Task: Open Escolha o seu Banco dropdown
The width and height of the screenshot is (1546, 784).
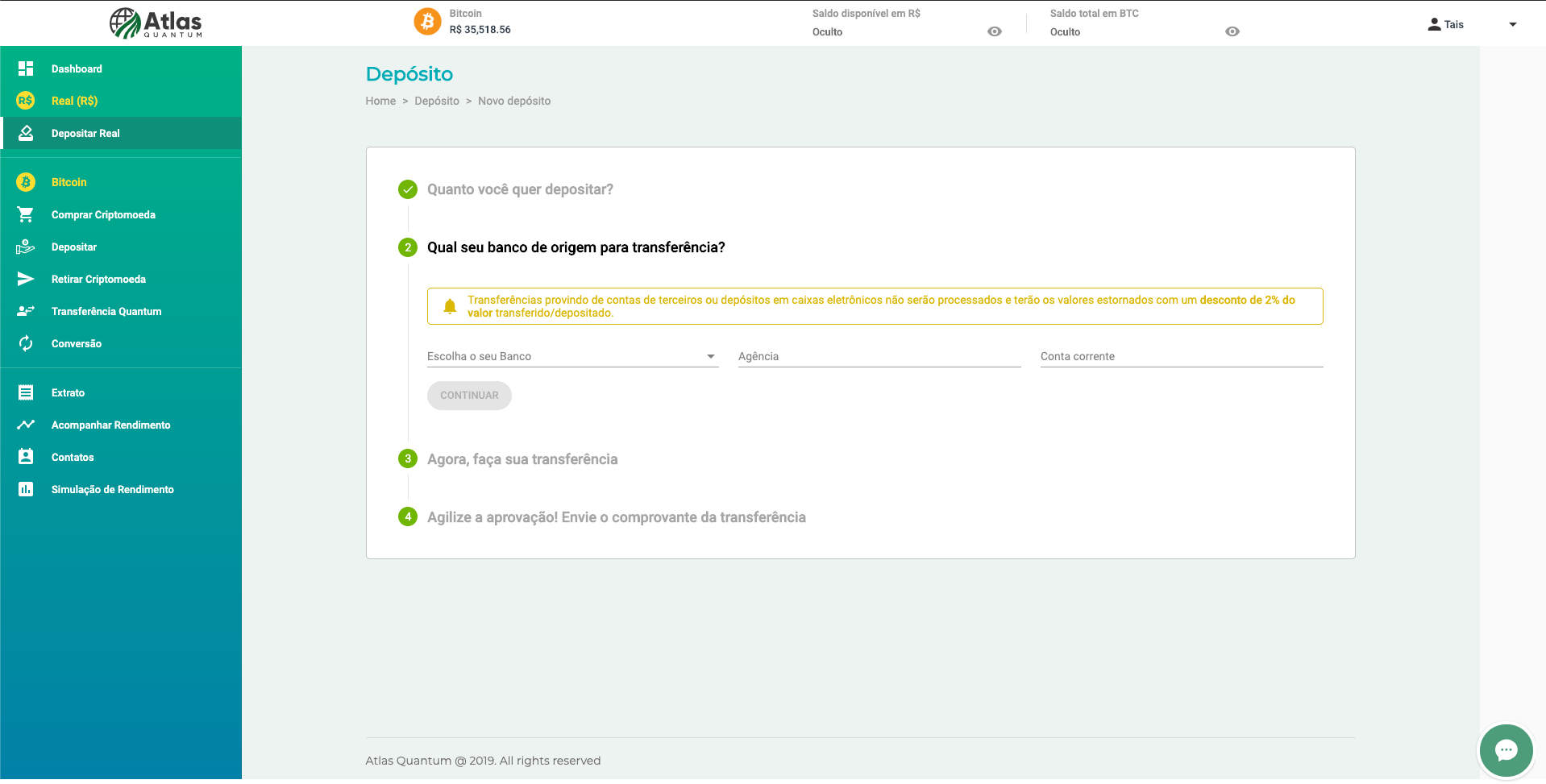Action: (572, 356)
